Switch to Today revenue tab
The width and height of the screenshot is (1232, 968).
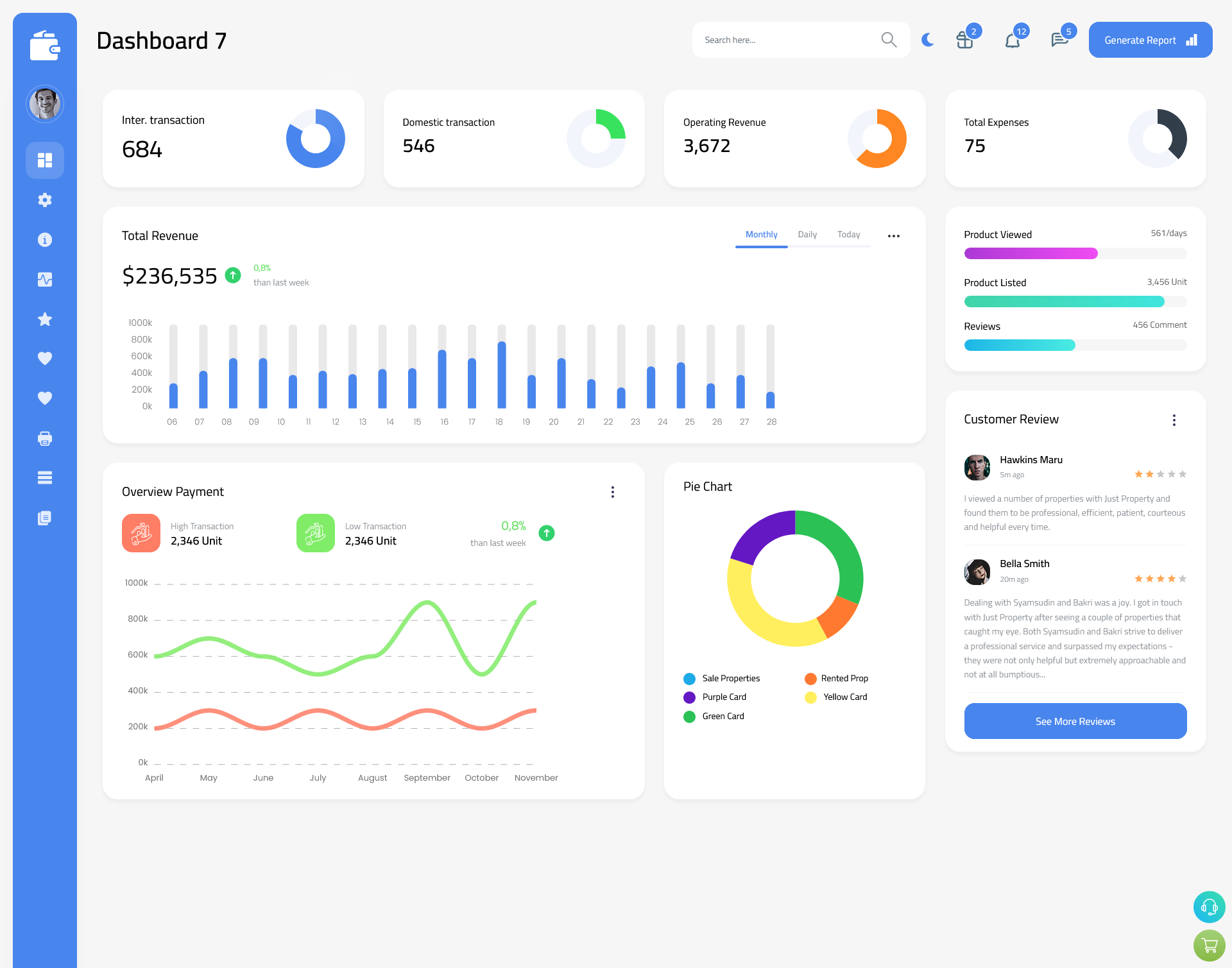pyautogui.click(x=848, y=235)
